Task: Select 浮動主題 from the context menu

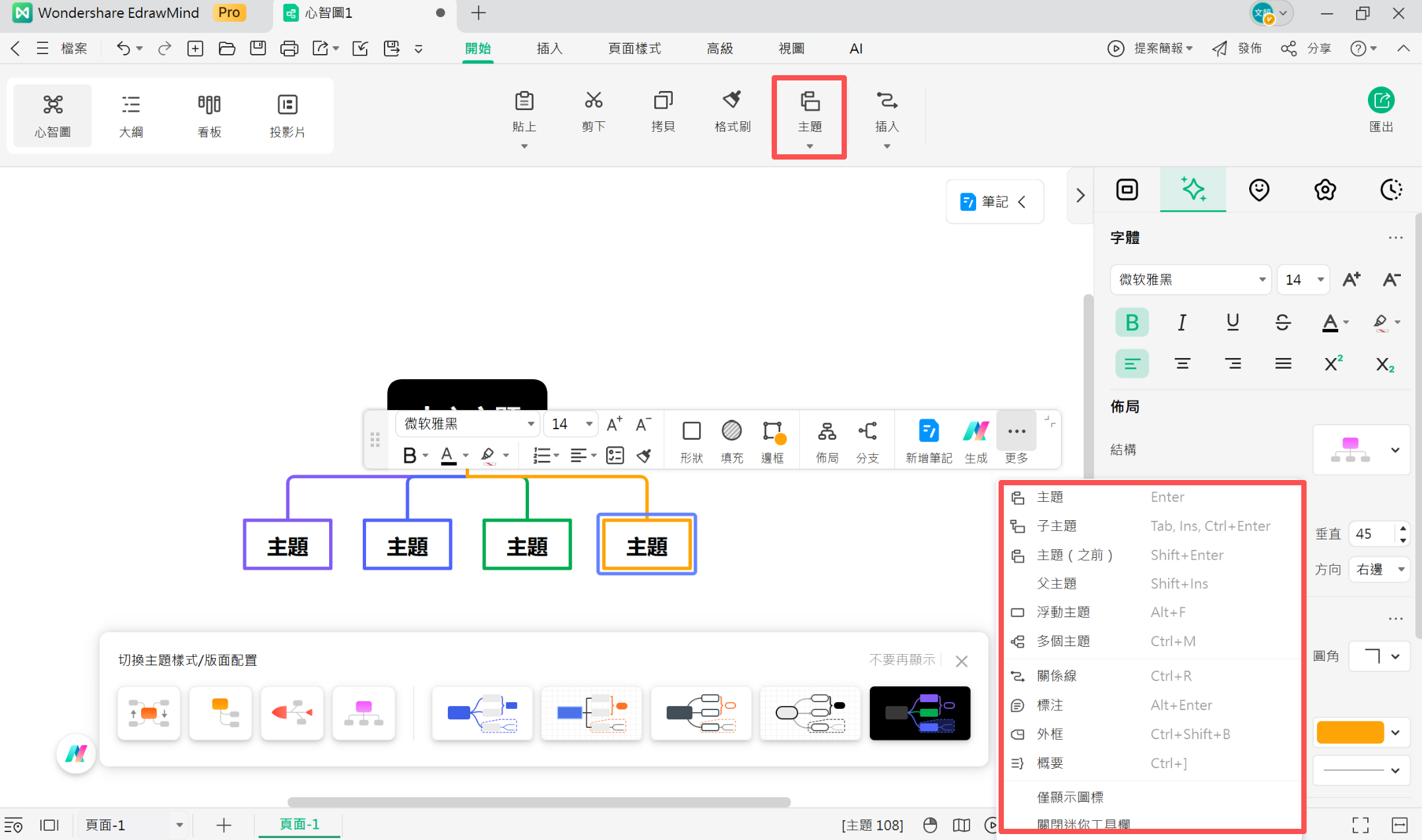Action: click(x=1063, y=612)
